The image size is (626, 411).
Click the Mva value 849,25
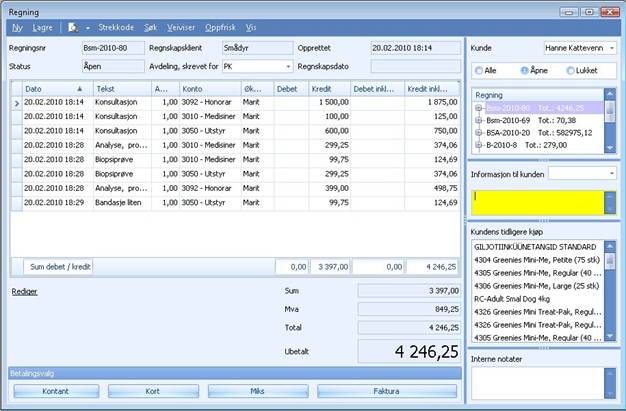(409, 309)
